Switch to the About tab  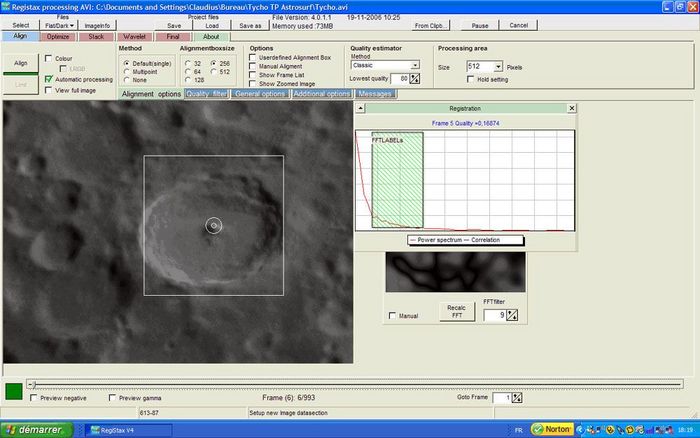coord(211,37)
